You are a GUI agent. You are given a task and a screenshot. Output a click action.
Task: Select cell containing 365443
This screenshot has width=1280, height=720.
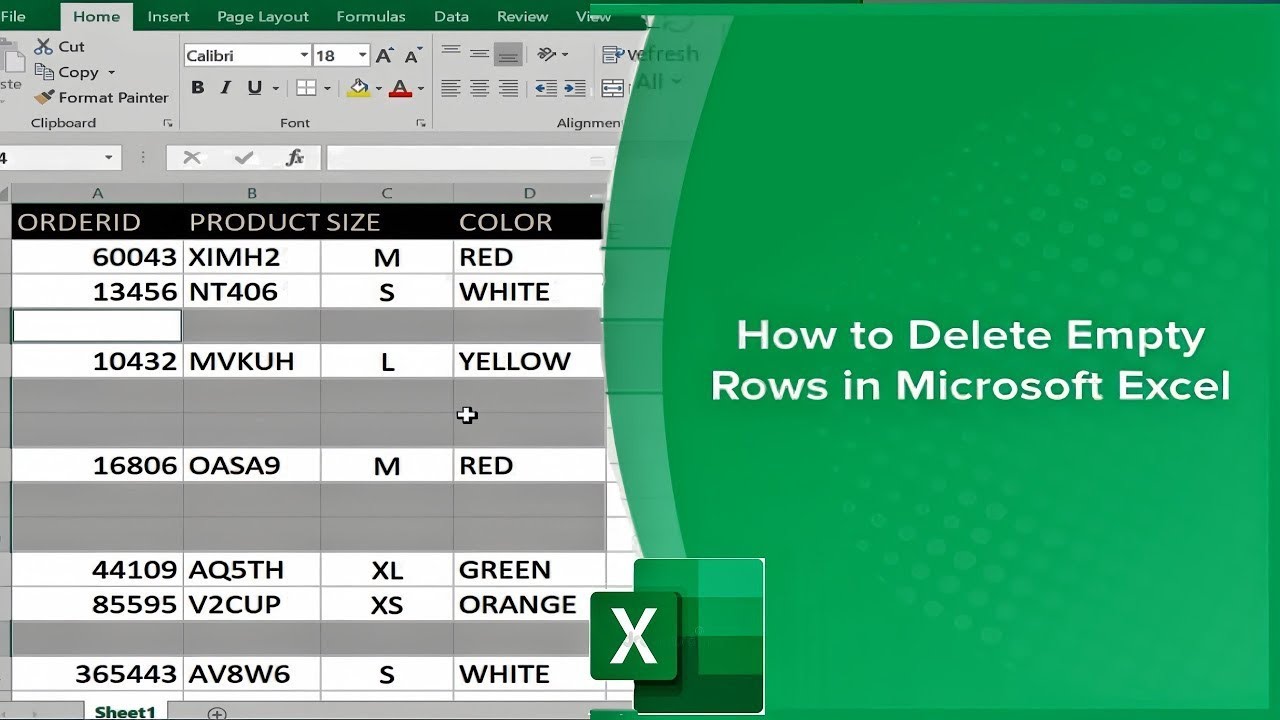click(x=97, y=673)
